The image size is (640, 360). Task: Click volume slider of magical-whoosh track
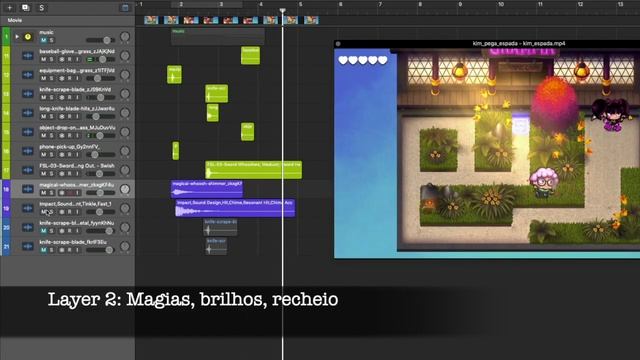(100, 193)
